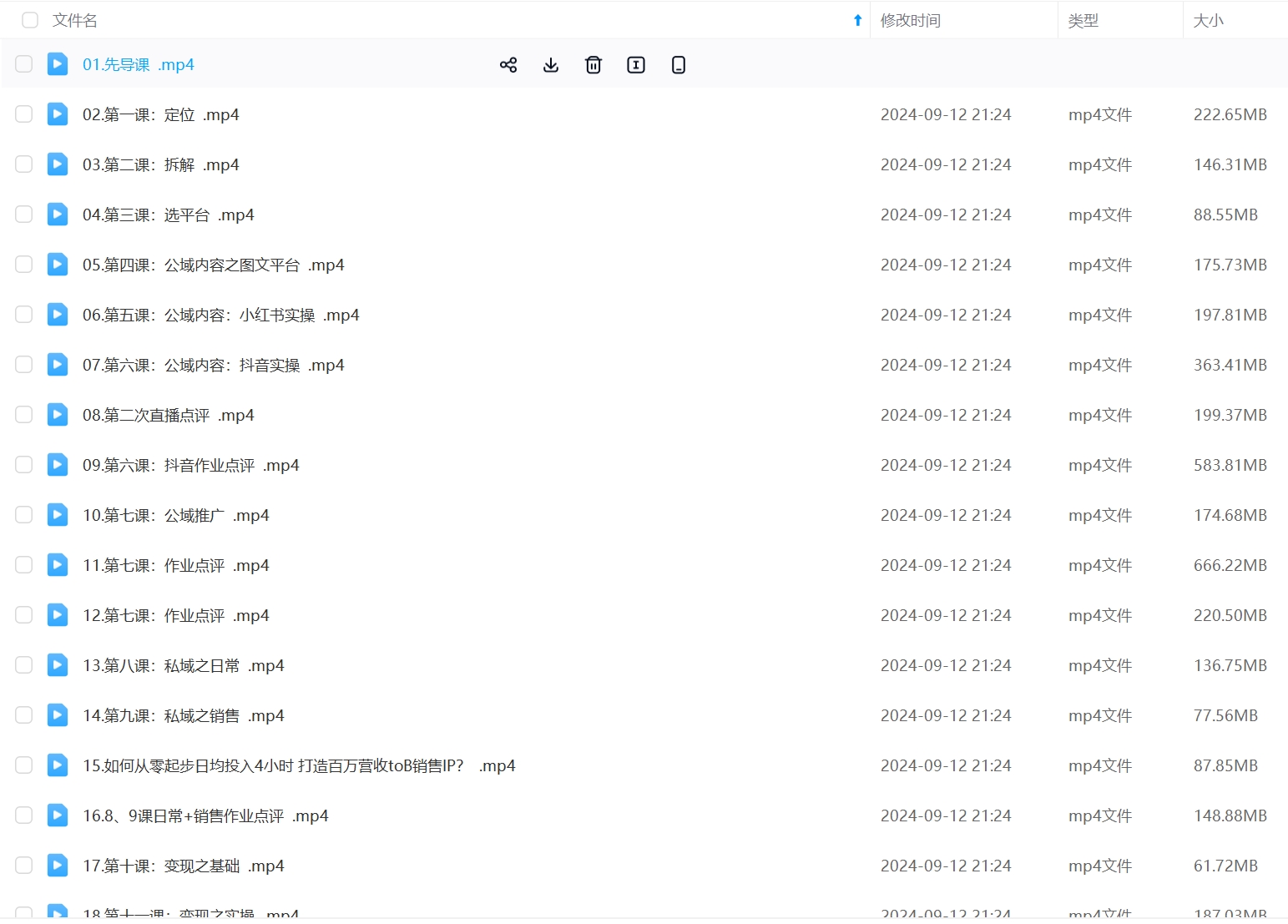Sort files by 大小 column header
This screenshot has height=924, width=1288.
pyautogui.click(x=1208, y=20)
